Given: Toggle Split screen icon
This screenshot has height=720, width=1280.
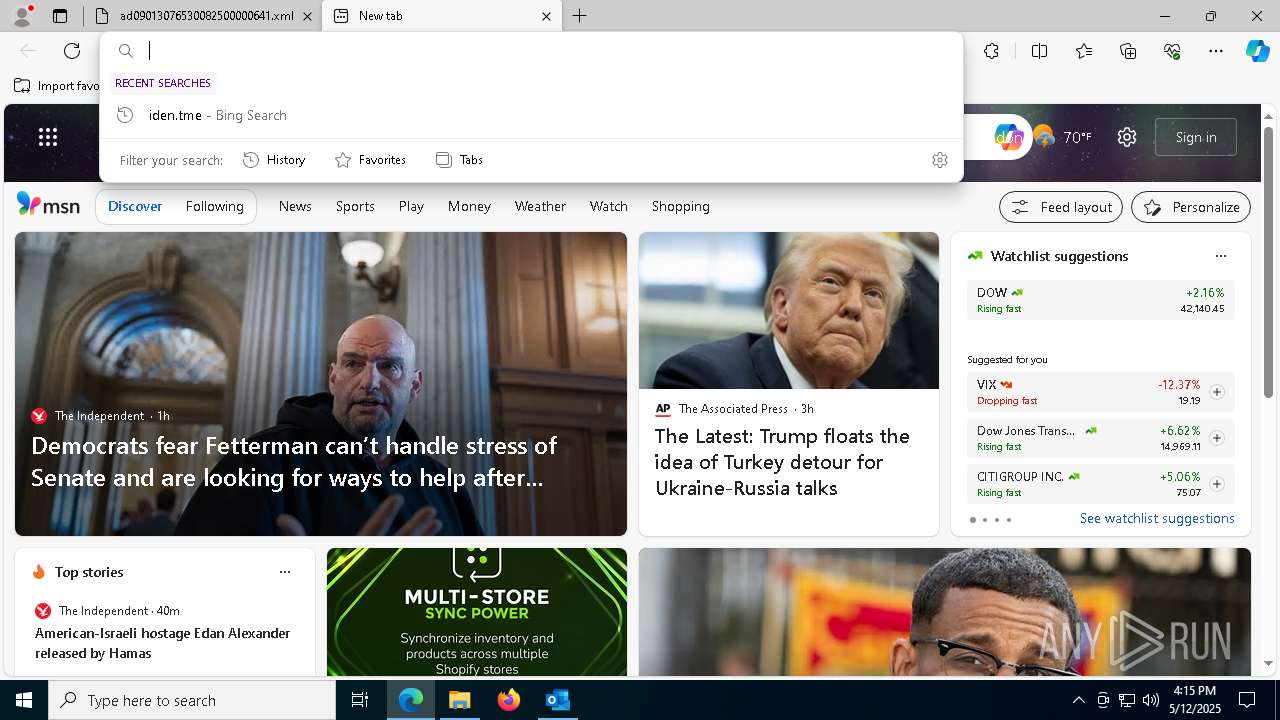Looking at the screenshot, I should point(1039,51).
